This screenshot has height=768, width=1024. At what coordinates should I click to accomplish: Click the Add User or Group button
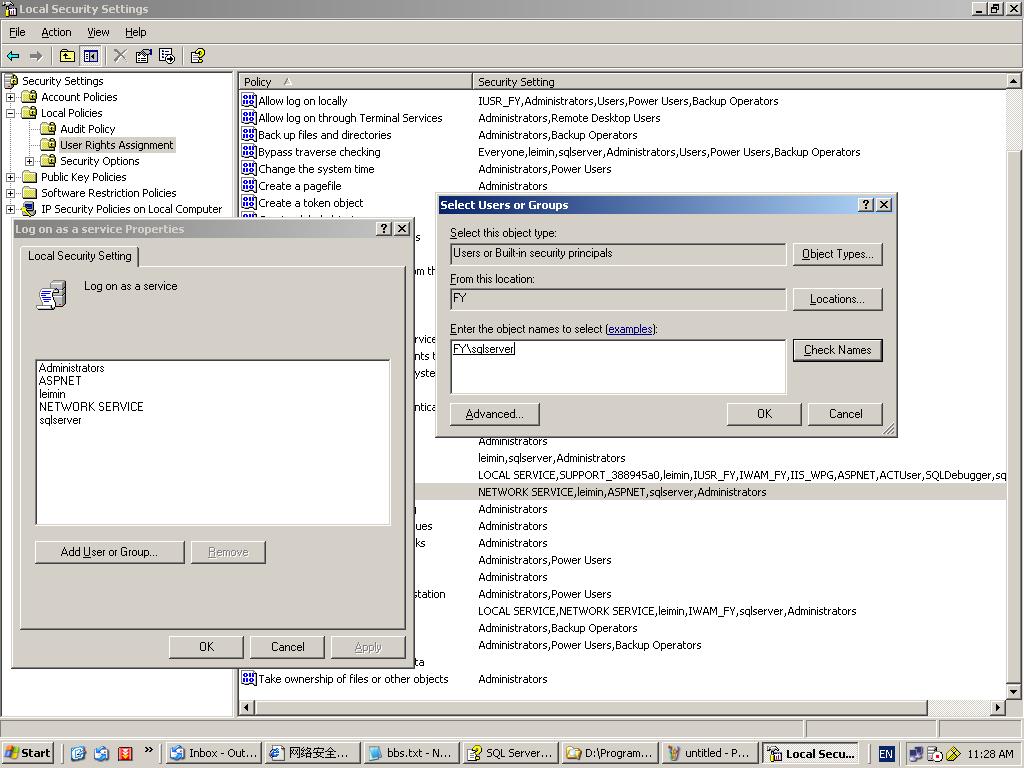109,552
